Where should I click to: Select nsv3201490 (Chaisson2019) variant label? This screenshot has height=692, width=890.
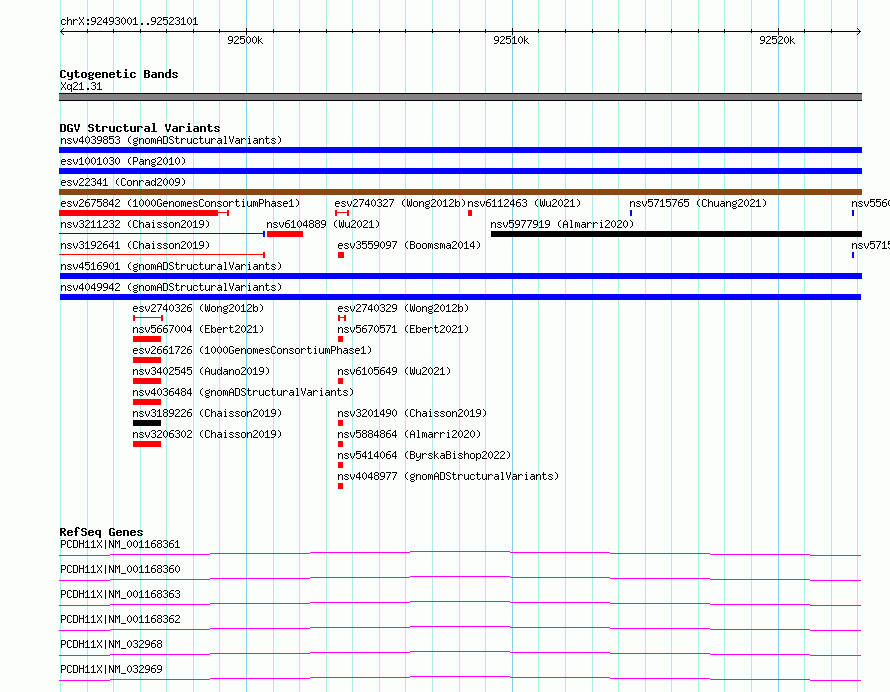[413, 413]
